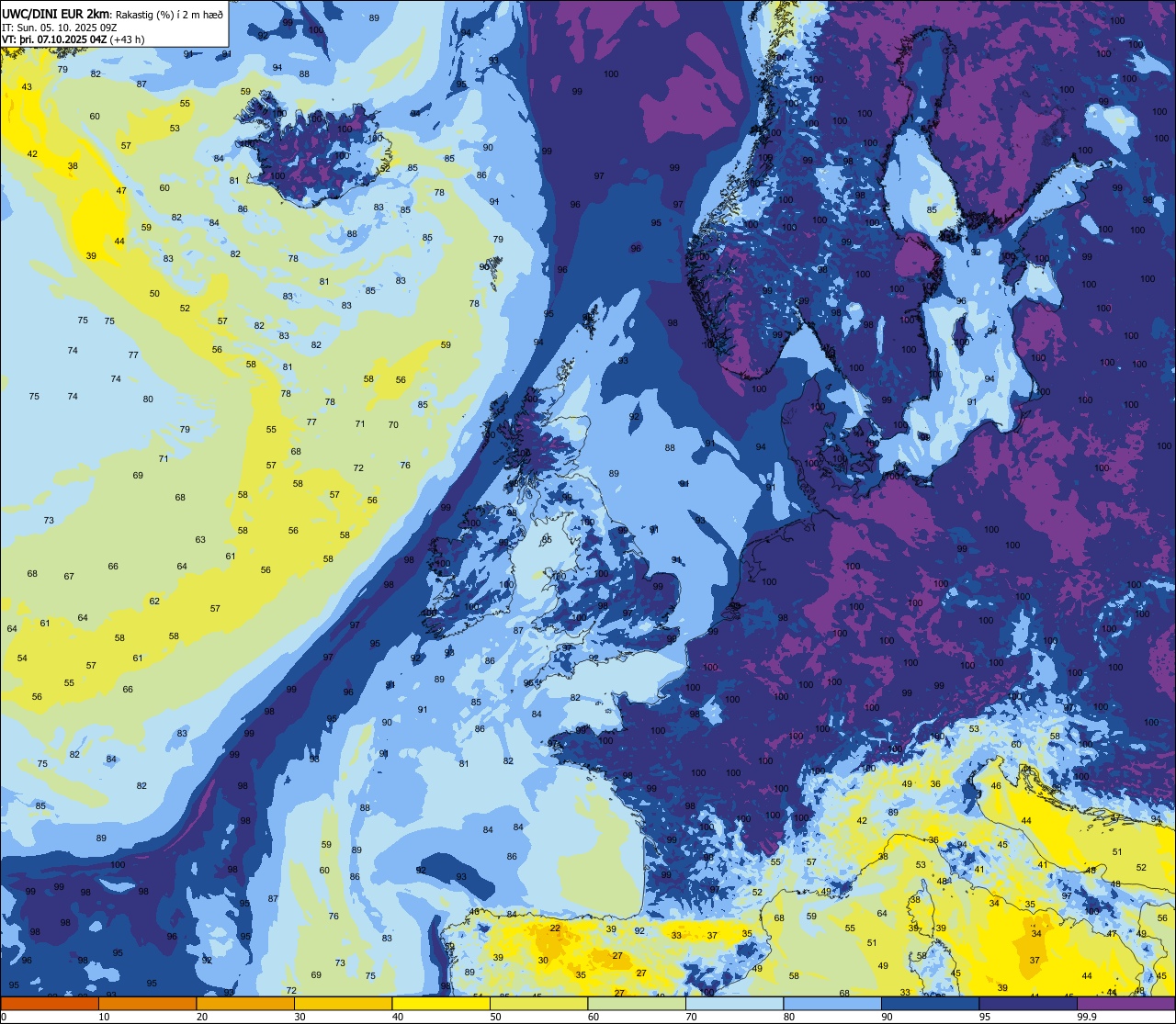Click the 0–10 dark orange legend segment
This screenshot has width=1176, height=1024.
(x=50, y=1004)
